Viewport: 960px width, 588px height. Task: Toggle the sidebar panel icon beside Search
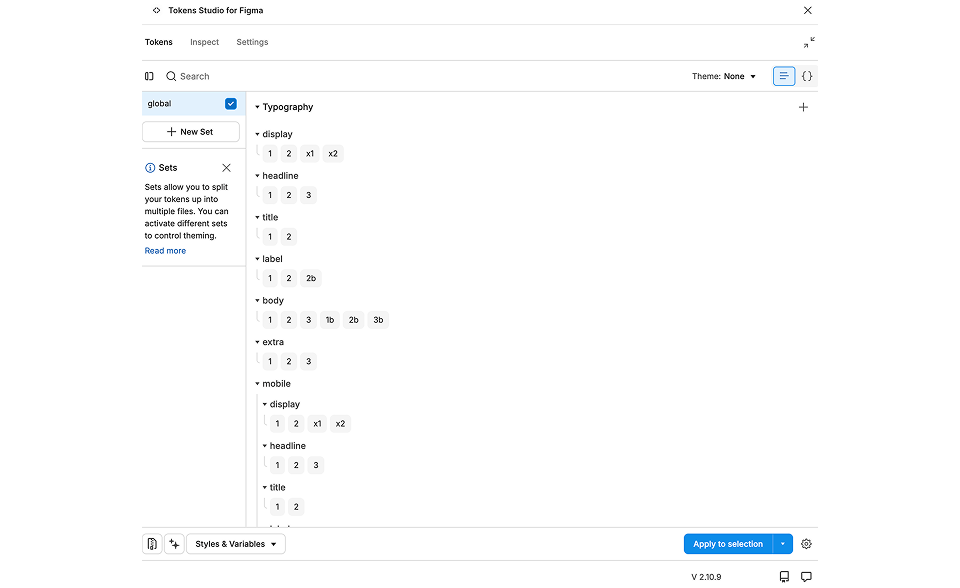[x=149, y=76]
